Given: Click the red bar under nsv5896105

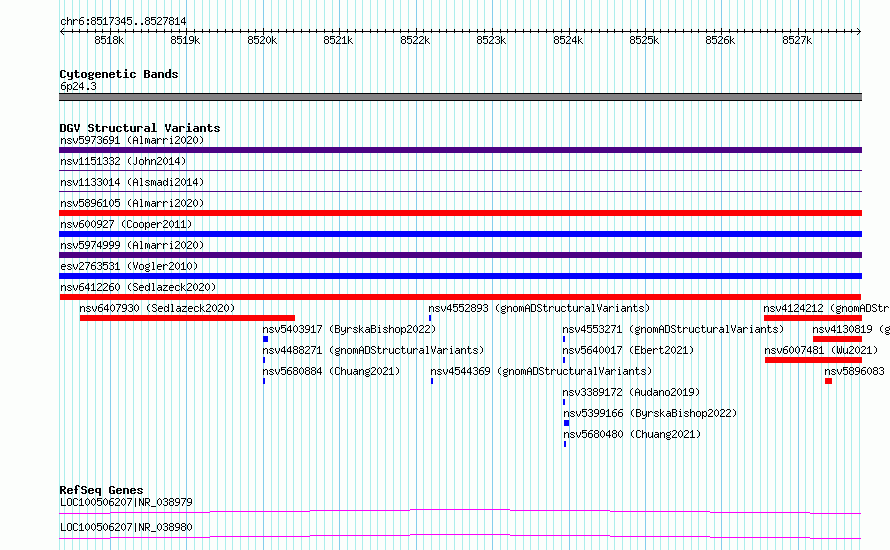Looking at the screenshot, I should pos(460,213).
